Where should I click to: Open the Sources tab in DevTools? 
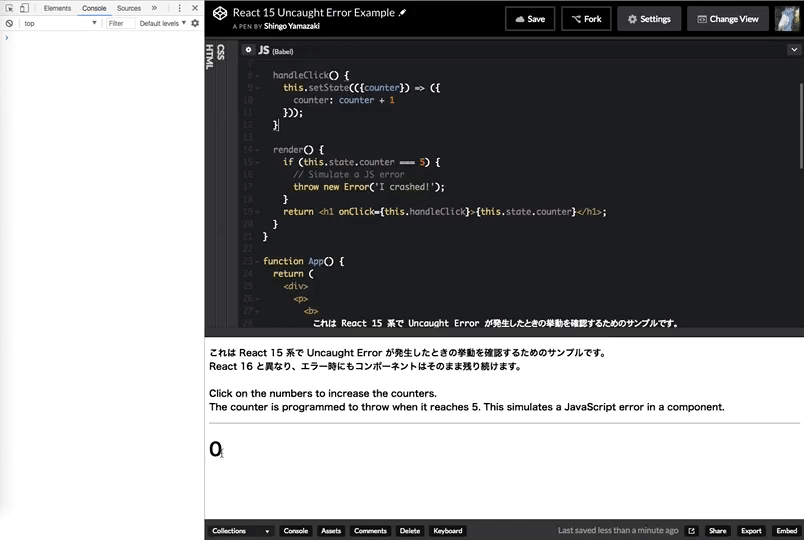[x=129, y=8]
